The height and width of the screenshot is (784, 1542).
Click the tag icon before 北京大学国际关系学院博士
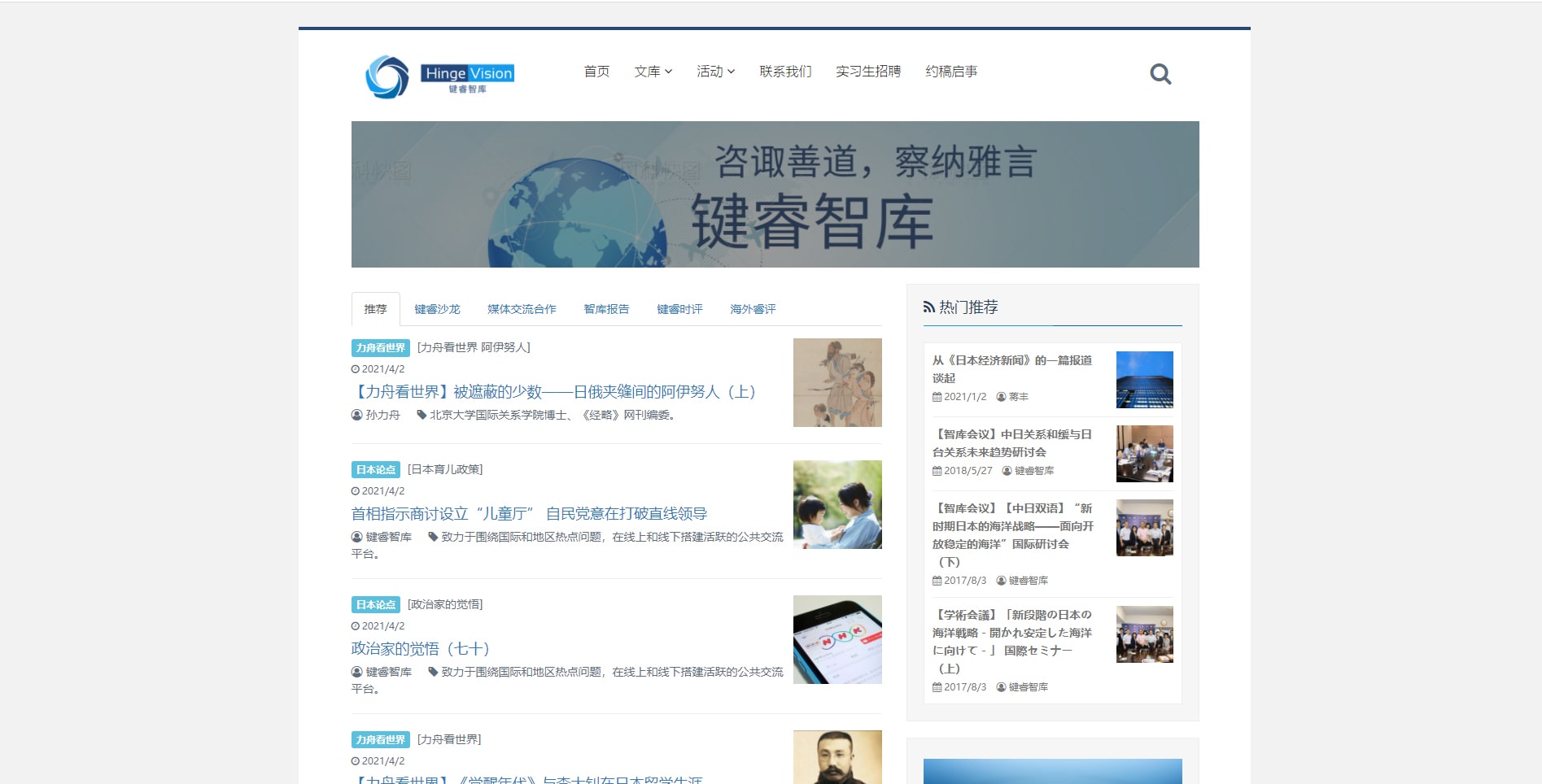coord(422,415)
